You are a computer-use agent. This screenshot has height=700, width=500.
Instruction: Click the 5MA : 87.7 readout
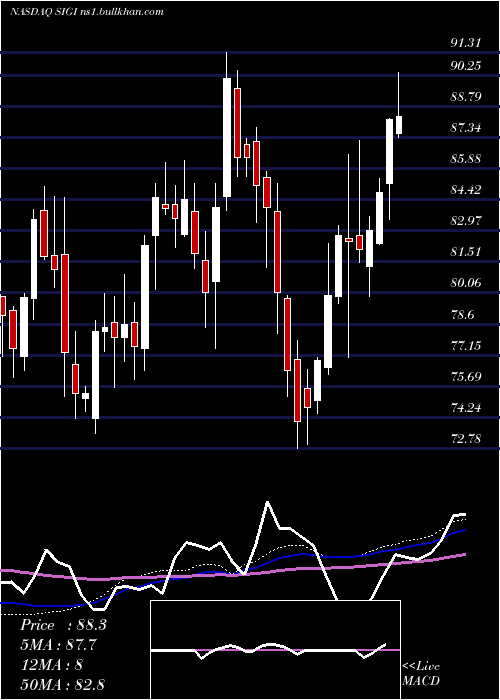[58, 645]
